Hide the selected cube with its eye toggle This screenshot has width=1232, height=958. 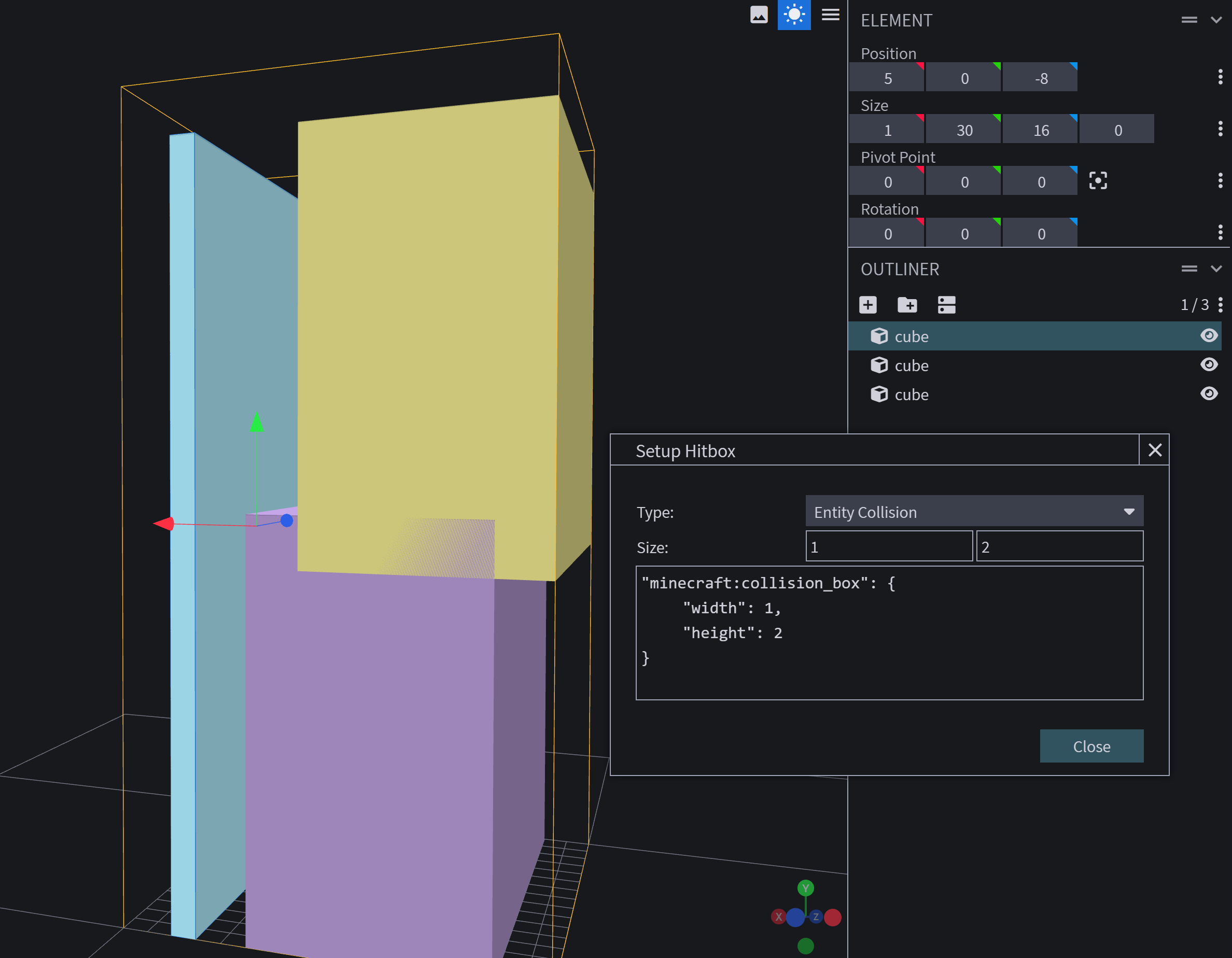click(x=1209, y=335)
